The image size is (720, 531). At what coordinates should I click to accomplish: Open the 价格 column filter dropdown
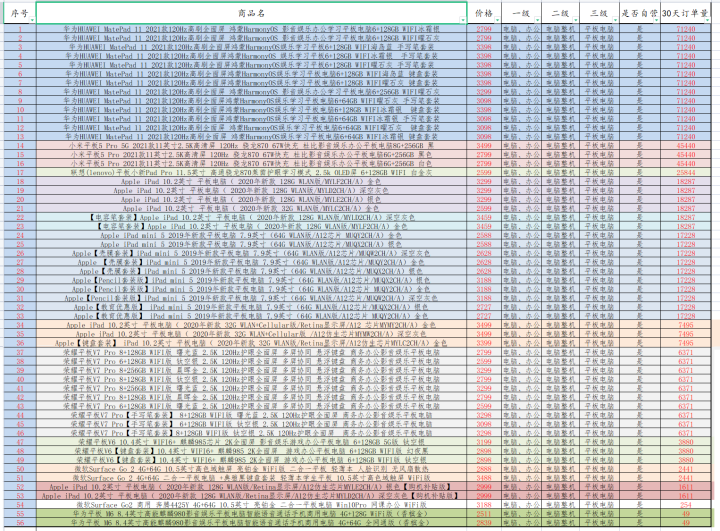click(497, 20)
